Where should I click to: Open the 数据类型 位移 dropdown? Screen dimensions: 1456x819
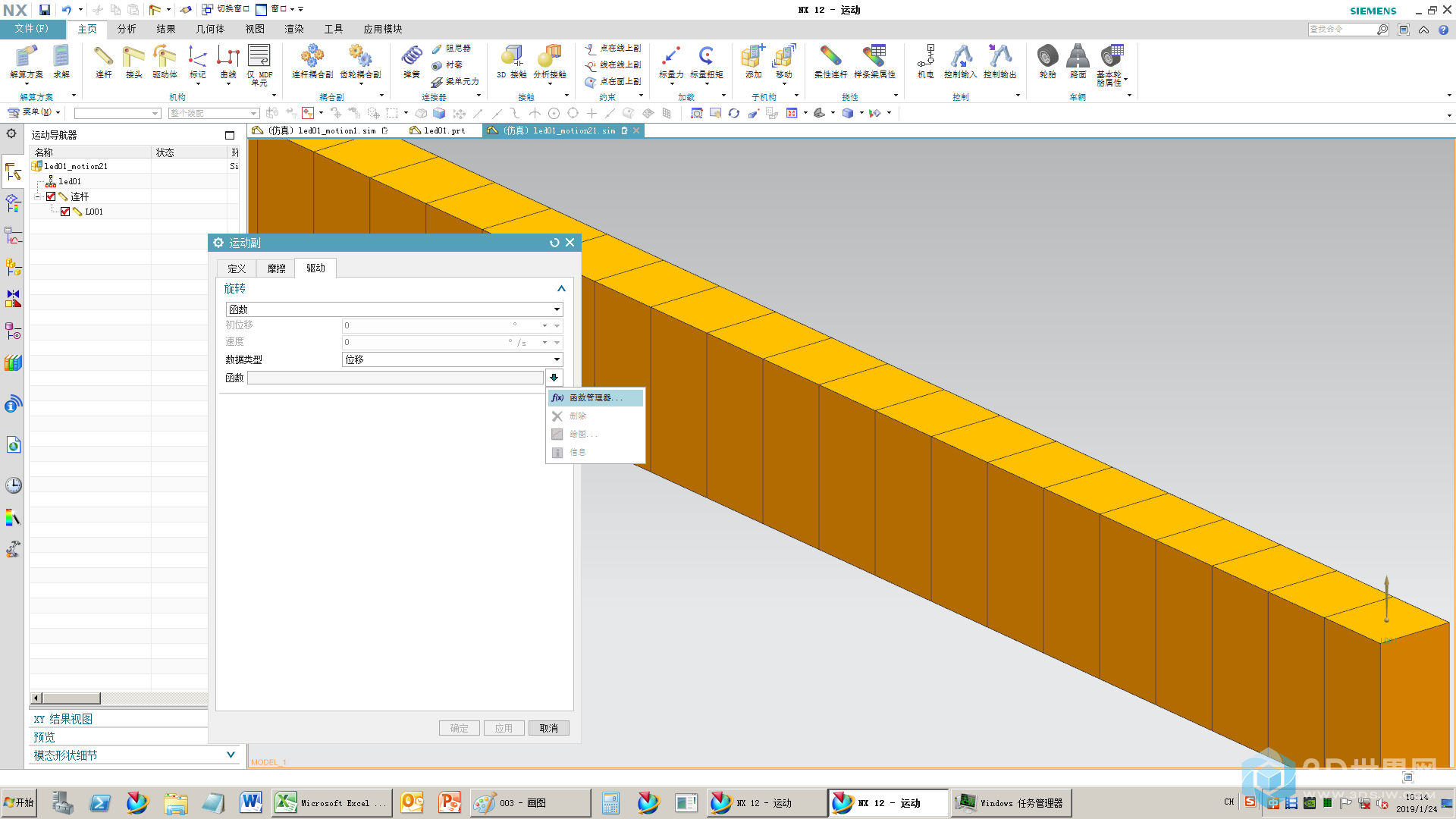(453, 359)
